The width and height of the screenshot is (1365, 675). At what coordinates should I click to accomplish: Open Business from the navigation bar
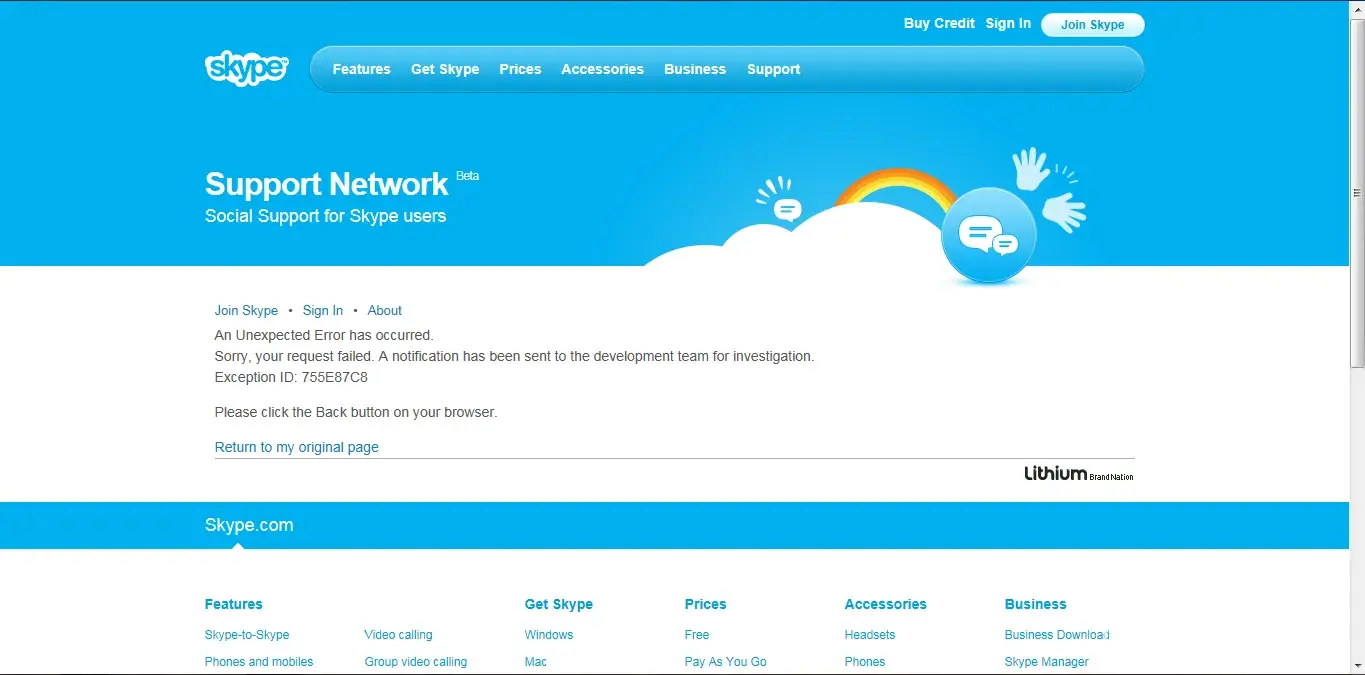coord(695,69)
